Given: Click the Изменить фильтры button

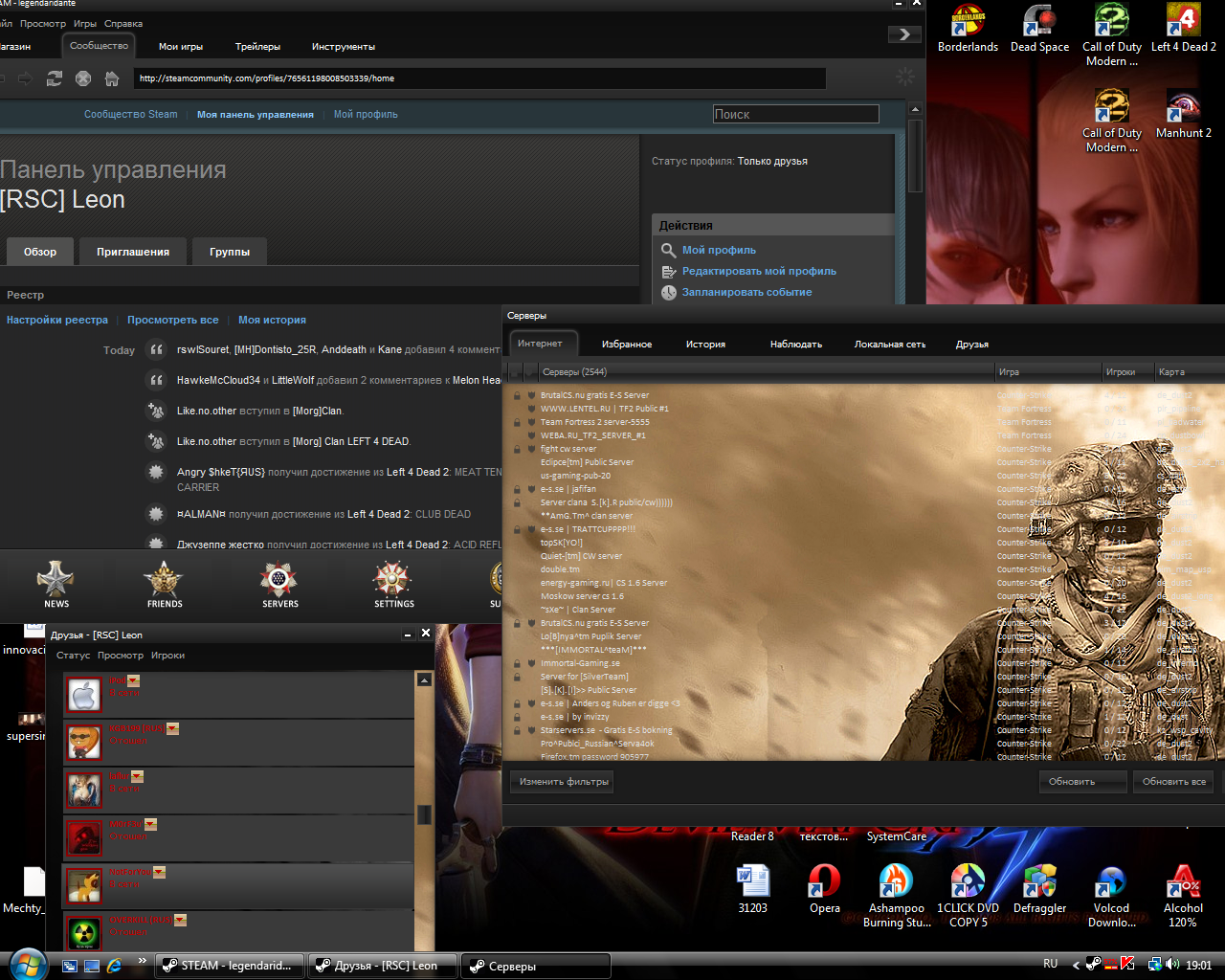Looking at the screenshot, I should pos(564,782).
